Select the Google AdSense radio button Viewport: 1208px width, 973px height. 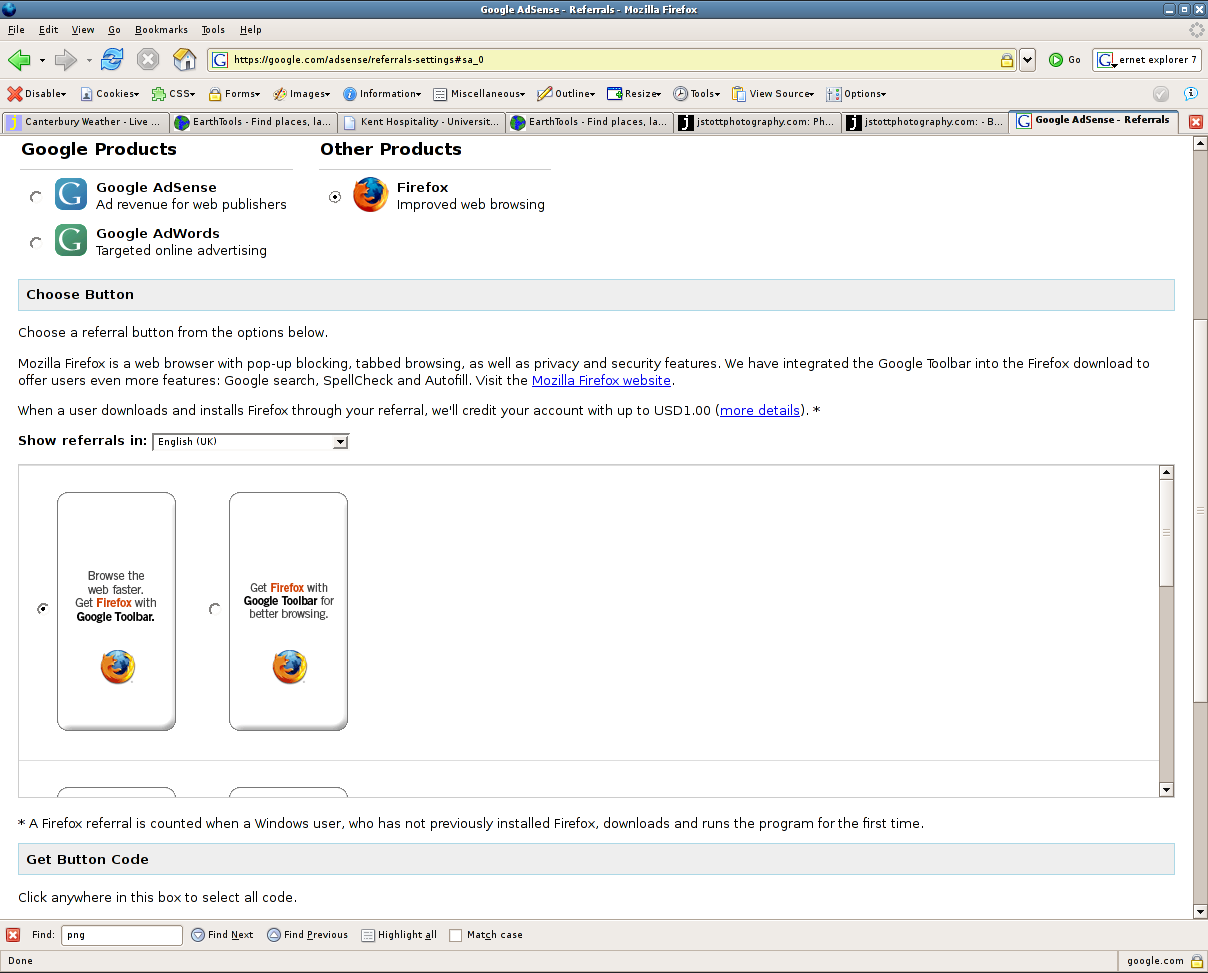(x=36, y=197)
